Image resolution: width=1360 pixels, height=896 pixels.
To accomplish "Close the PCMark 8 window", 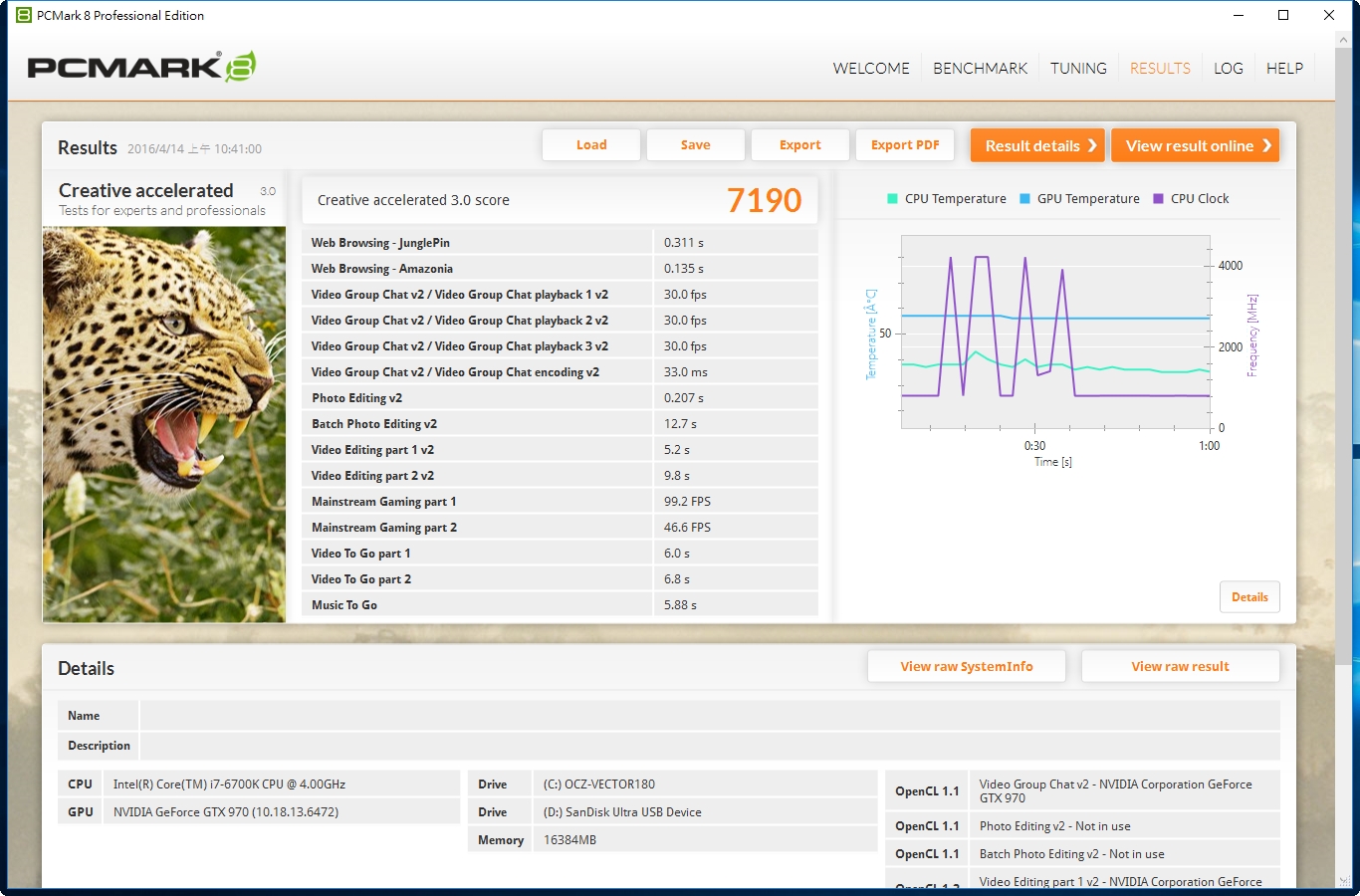I will click(1329, 15).
